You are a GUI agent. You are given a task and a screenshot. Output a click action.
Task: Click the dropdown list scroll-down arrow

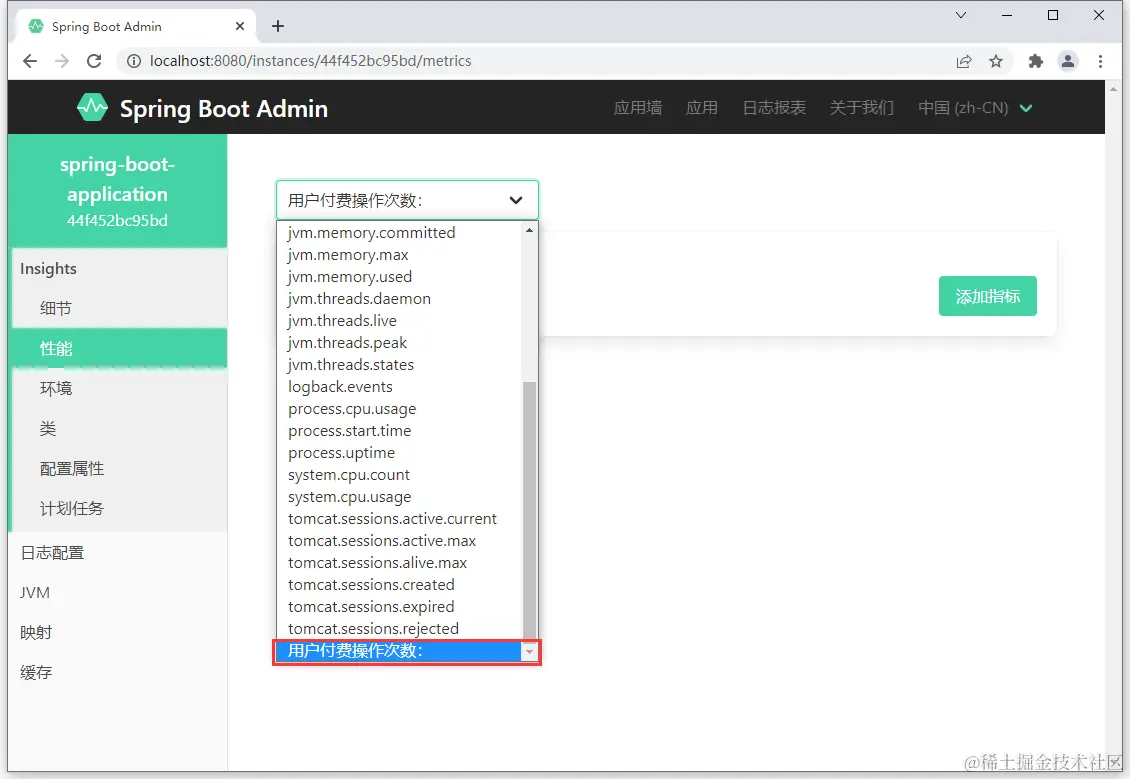(x=530, y=652)
